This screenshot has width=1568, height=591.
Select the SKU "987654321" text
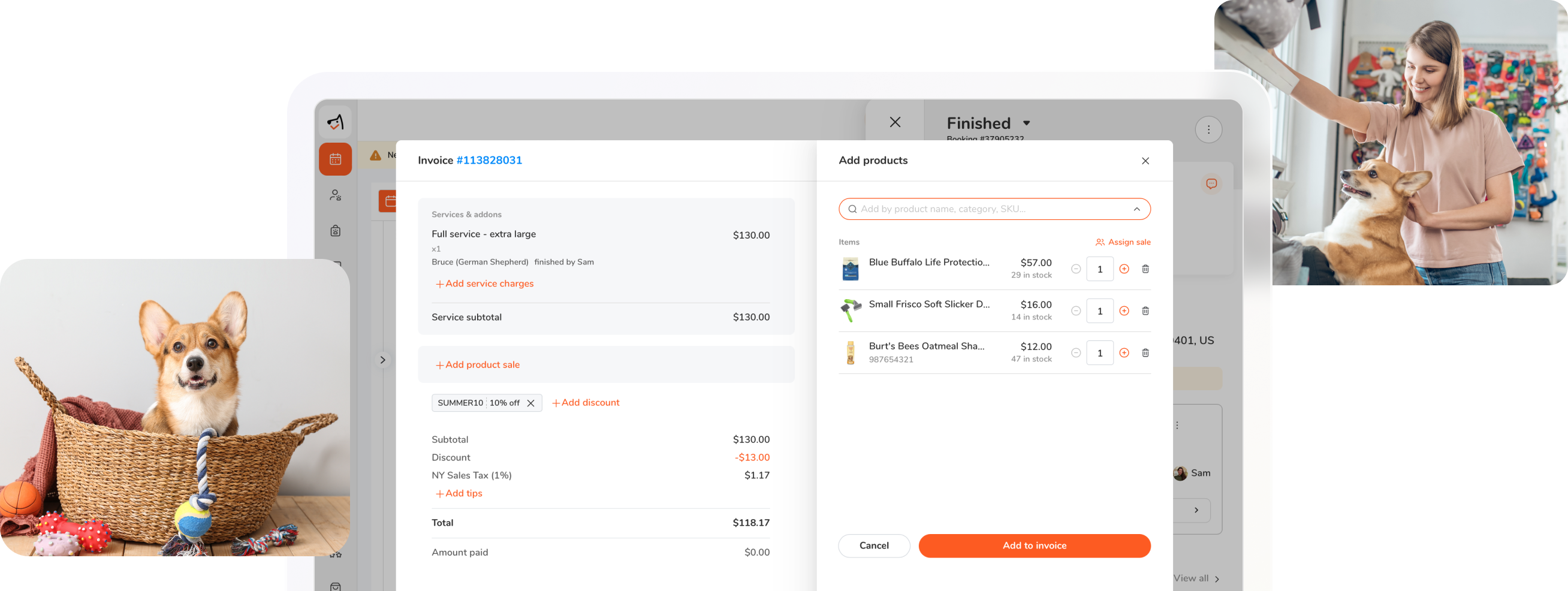click(891, 360)
